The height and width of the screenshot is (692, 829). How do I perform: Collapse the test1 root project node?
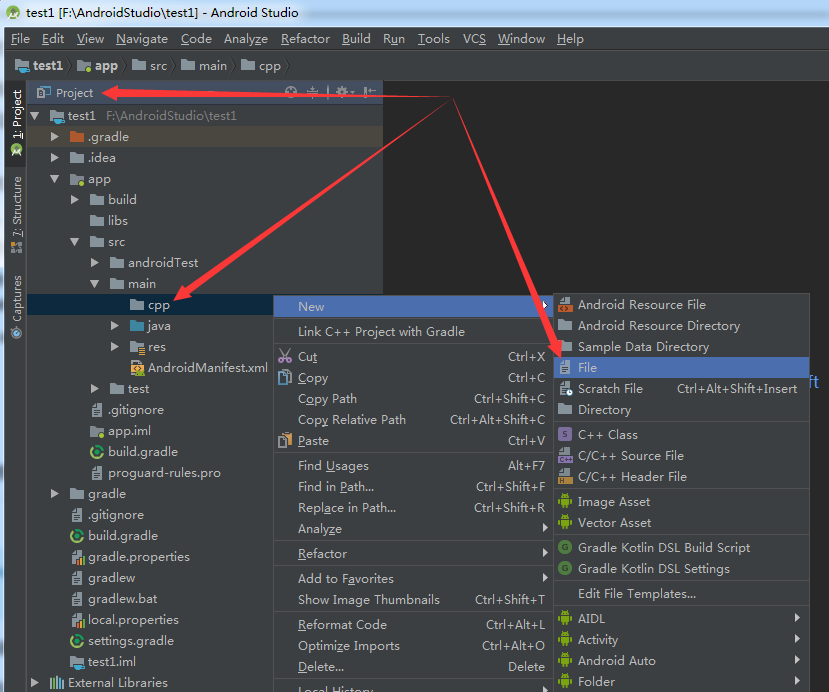coord(35,115)
